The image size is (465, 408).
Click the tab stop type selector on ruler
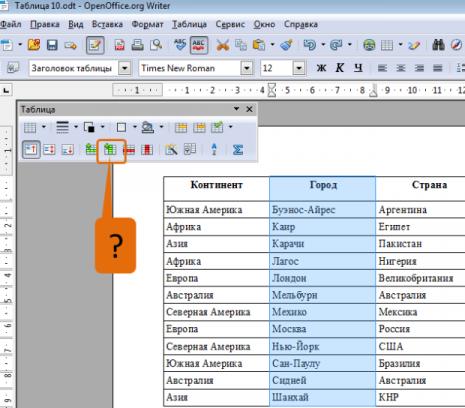click(x=6, y=90)
